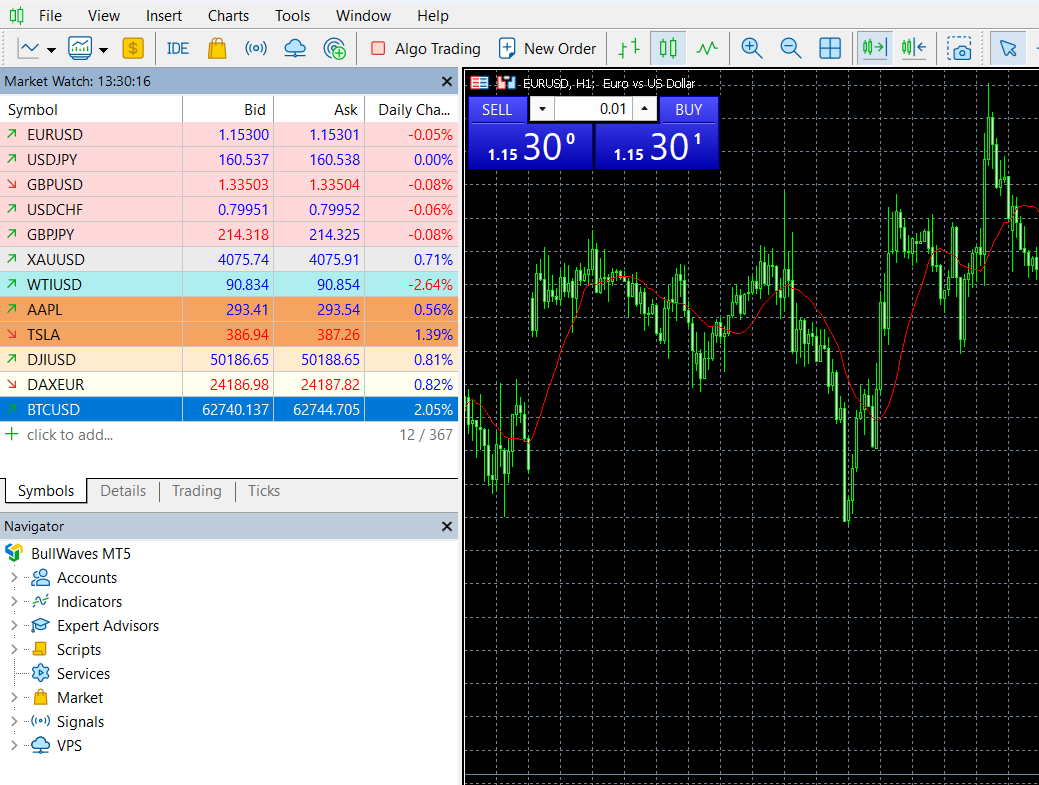The image size is (1039, 785).
Task: Open the Insert menu
Action: pyautogui.click(x=164, y=15)
